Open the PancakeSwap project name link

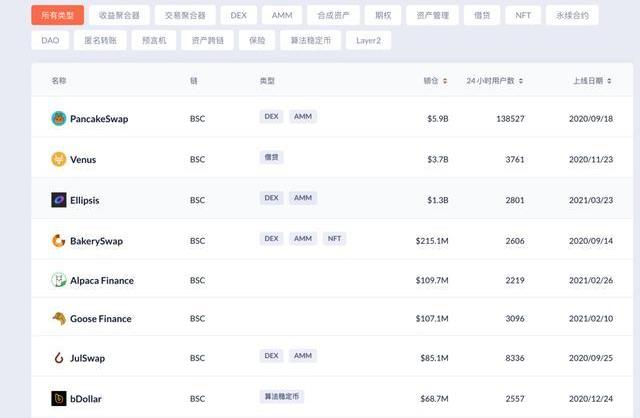(99, 119)
